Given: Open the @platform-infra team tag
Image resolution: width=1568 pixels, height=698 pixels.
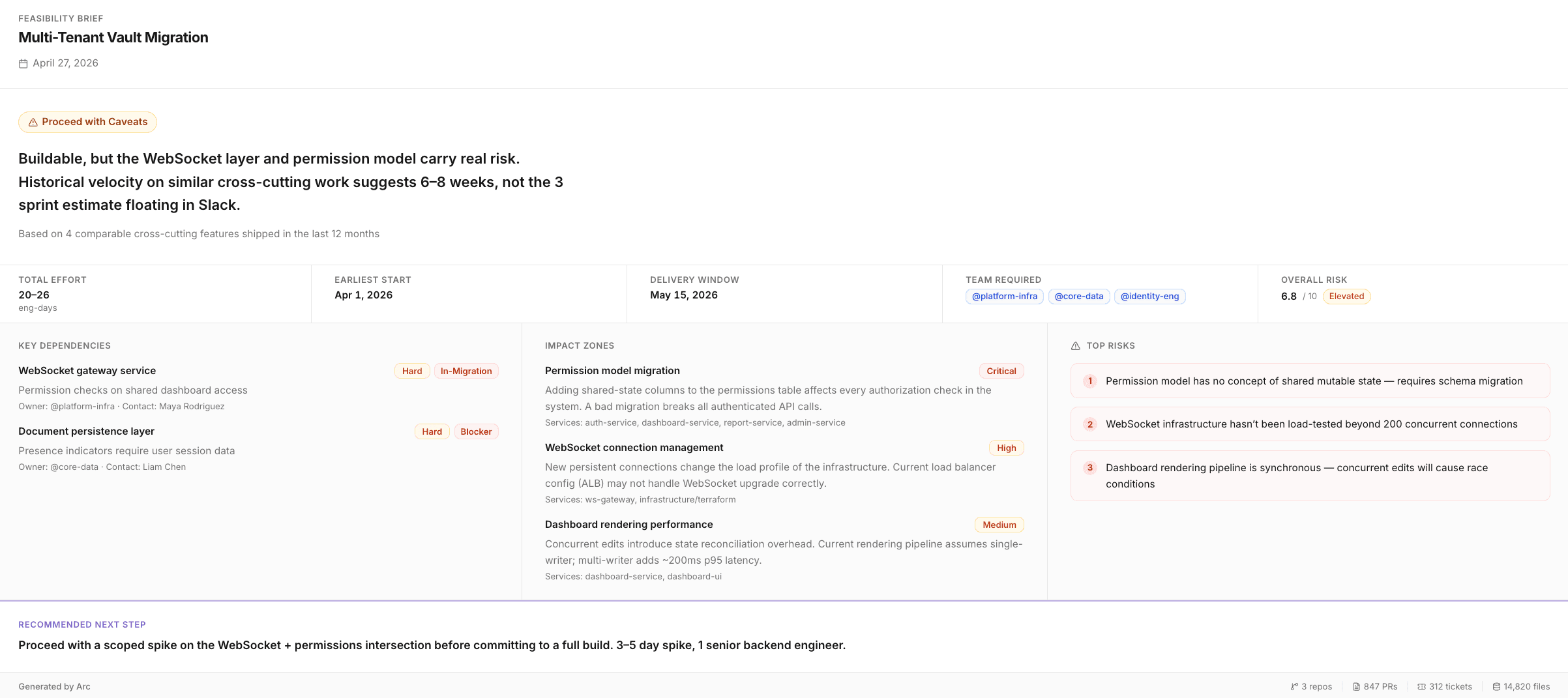Looking at the screenshot, I should [x=1005, y=297].
